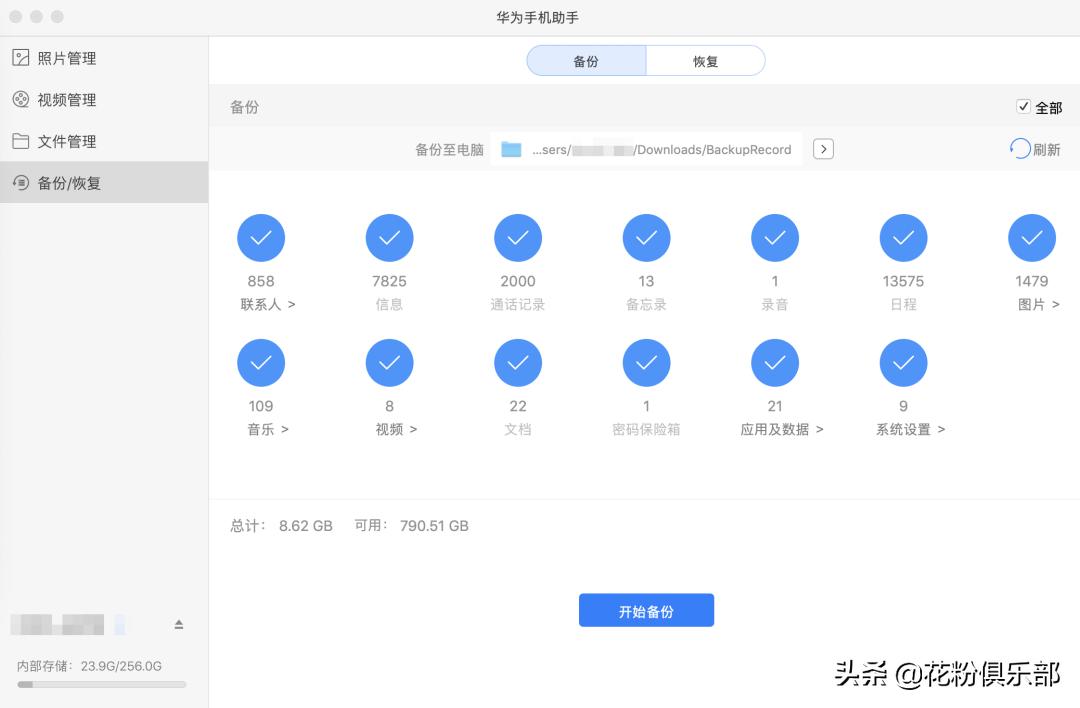Image resolution: width=1080 pixels, height=708 pixels.
Task: Click the folder icon in the backup path
Action: coord(513,149)
